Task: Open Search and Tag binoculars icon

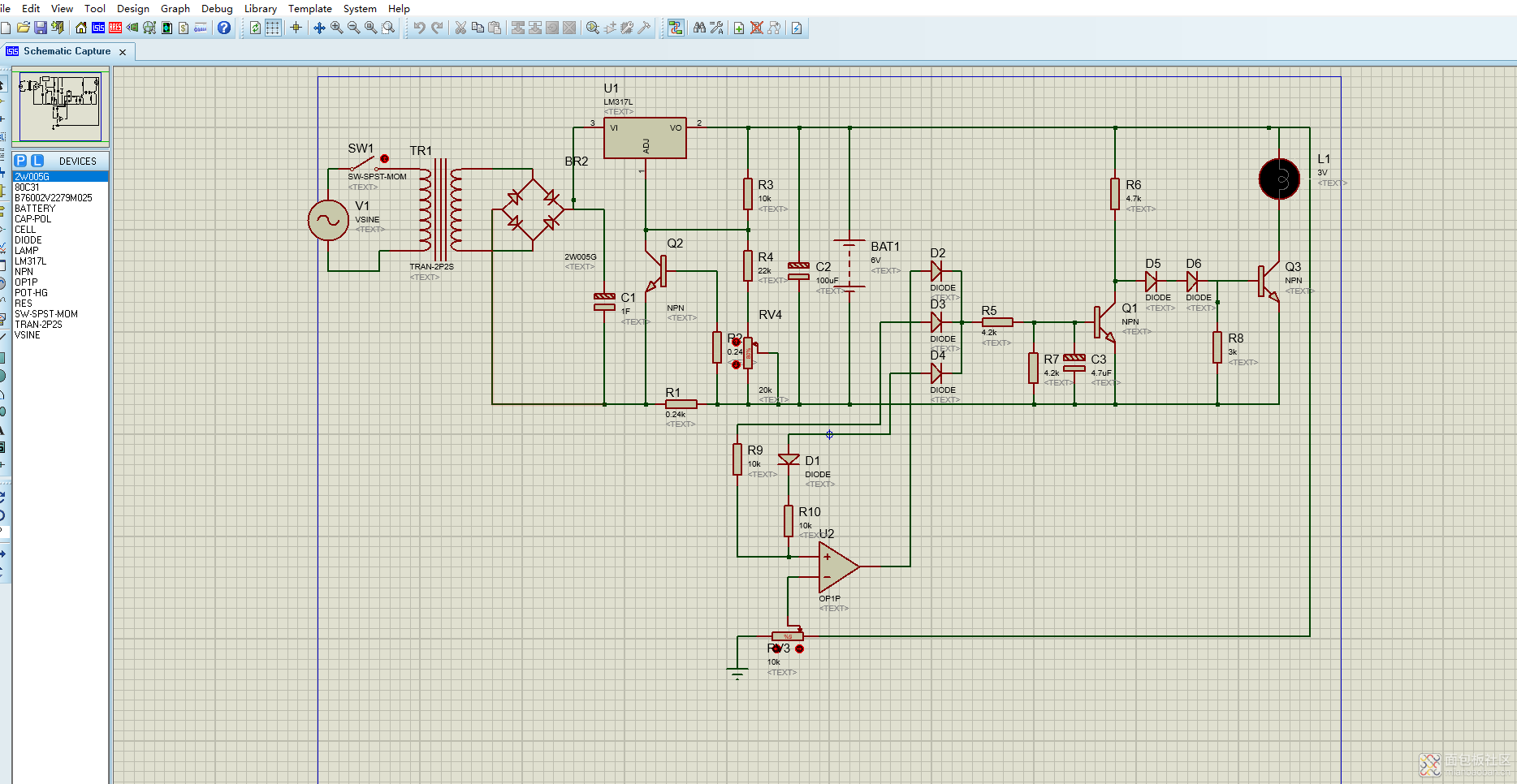Action: 699,28
